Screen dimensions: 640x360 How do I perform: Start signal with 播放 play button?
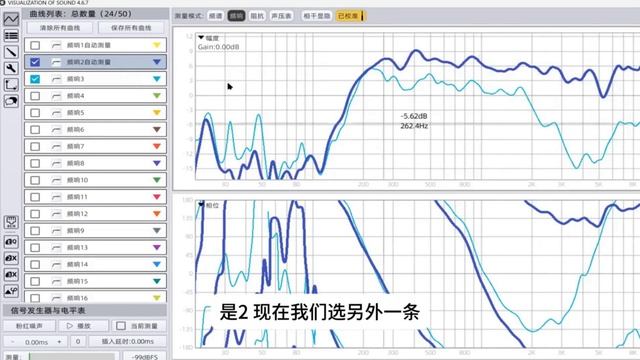(x=84, y=326)
